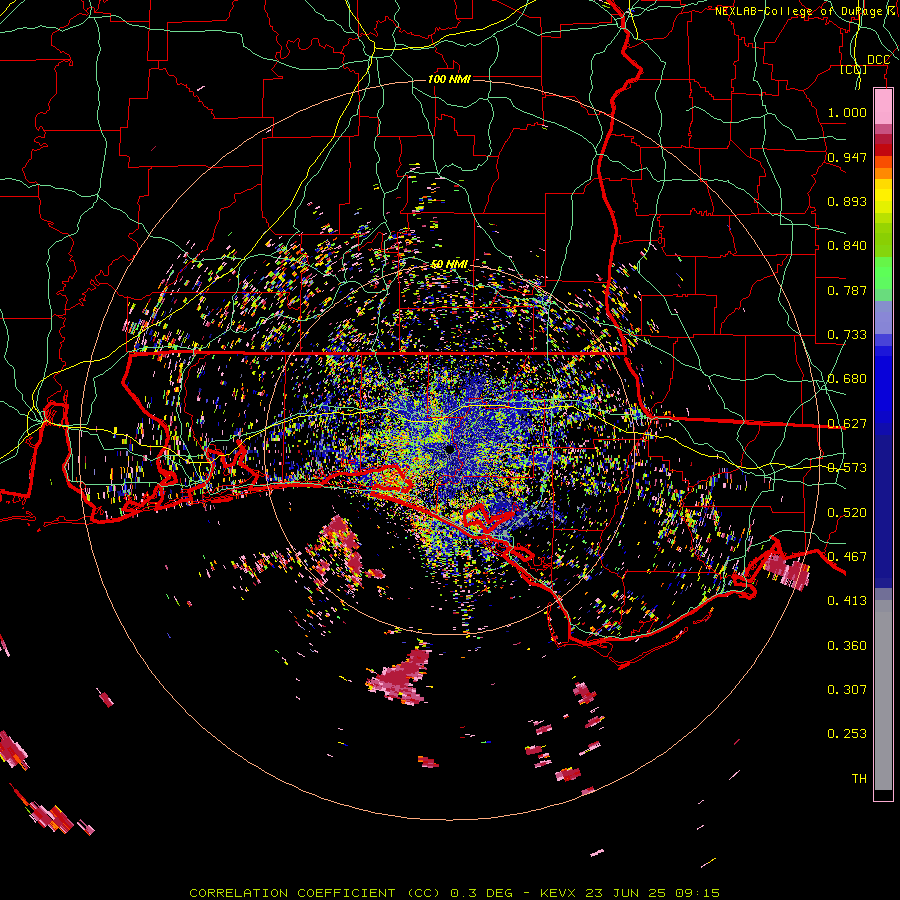Click the black KEVX radar site dot

coord(450,449)
